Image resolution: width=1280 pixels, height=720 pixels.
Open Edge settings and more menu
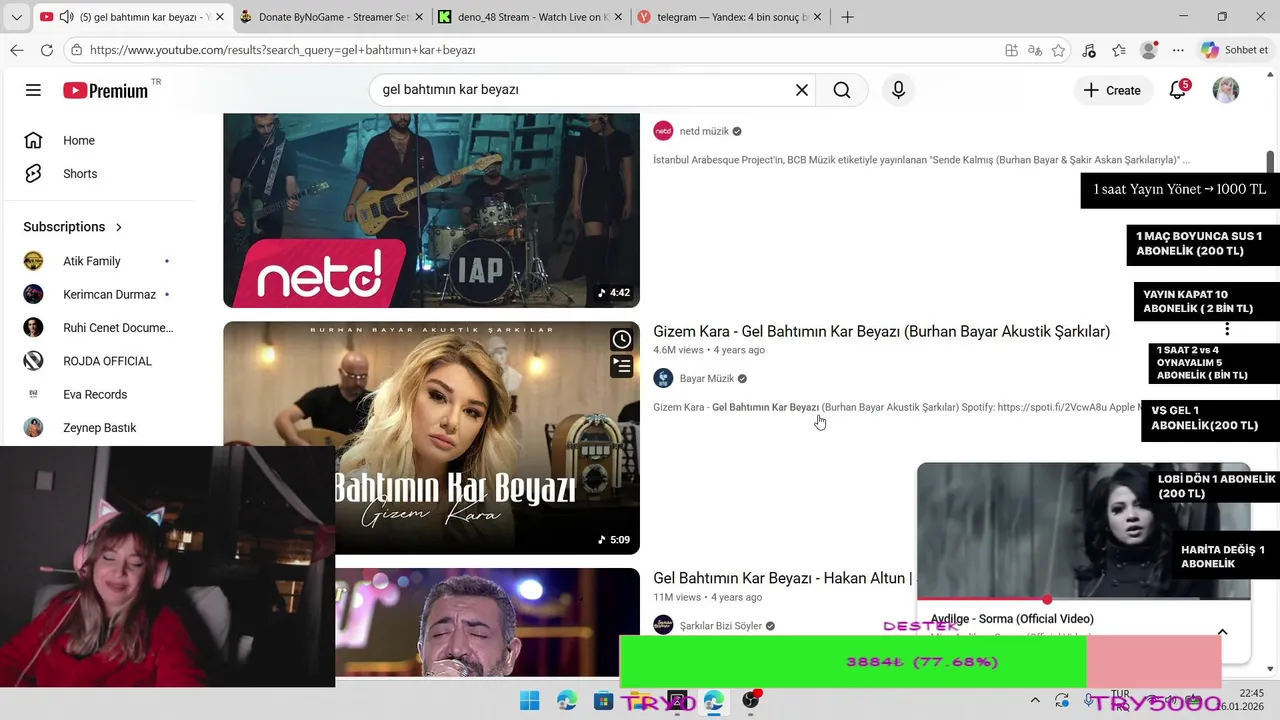coord(1178,50)
